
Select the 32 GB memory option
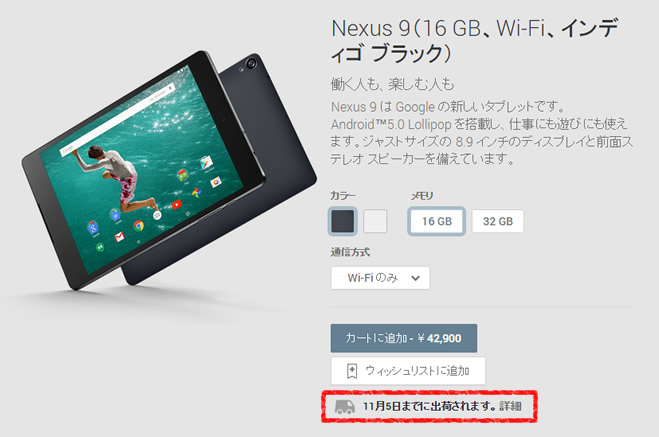point(498,221)
